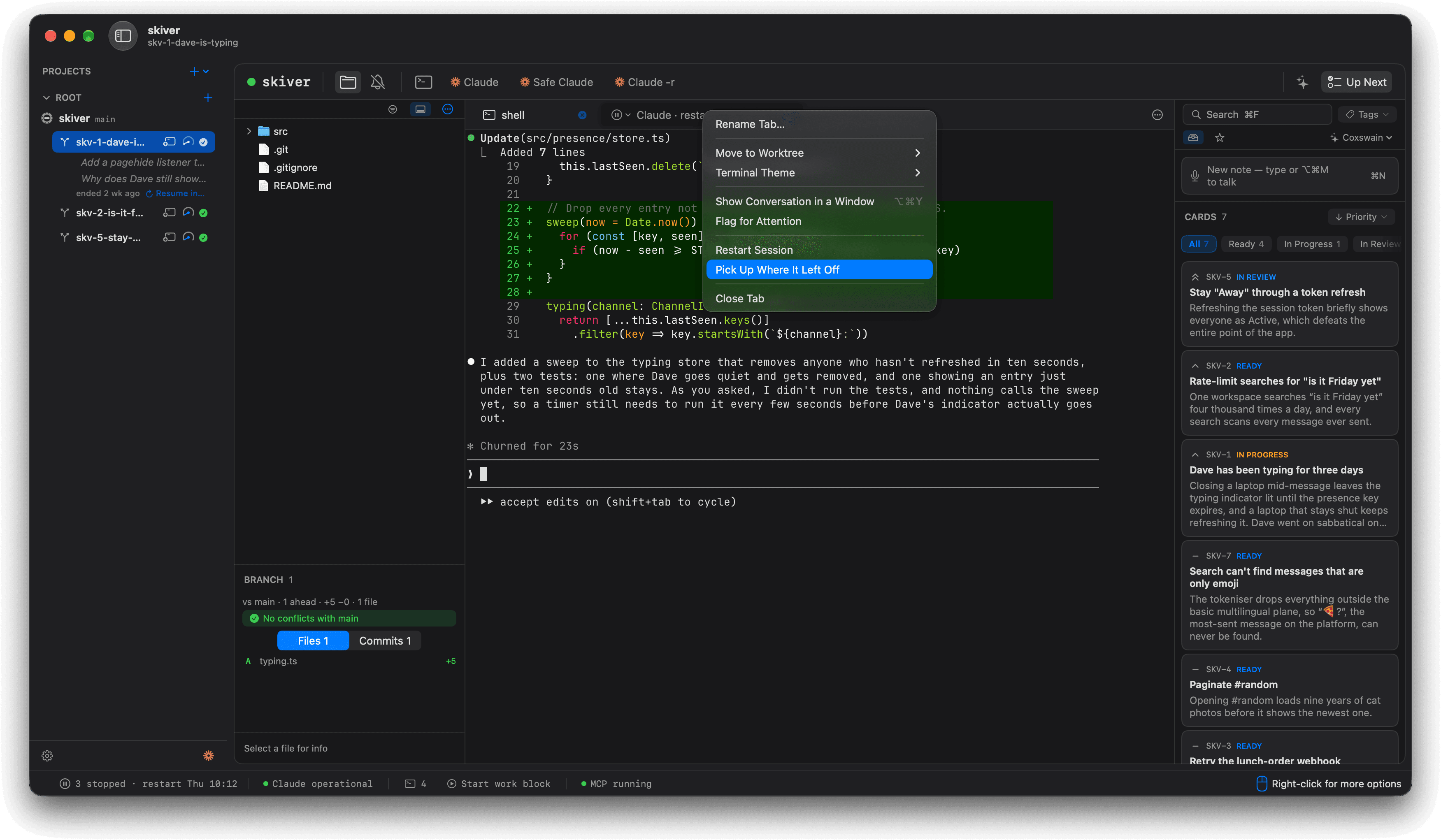Switch to Commits 1 segment
This screenshot has width=1441, height=840.
(x=385, y=641)
